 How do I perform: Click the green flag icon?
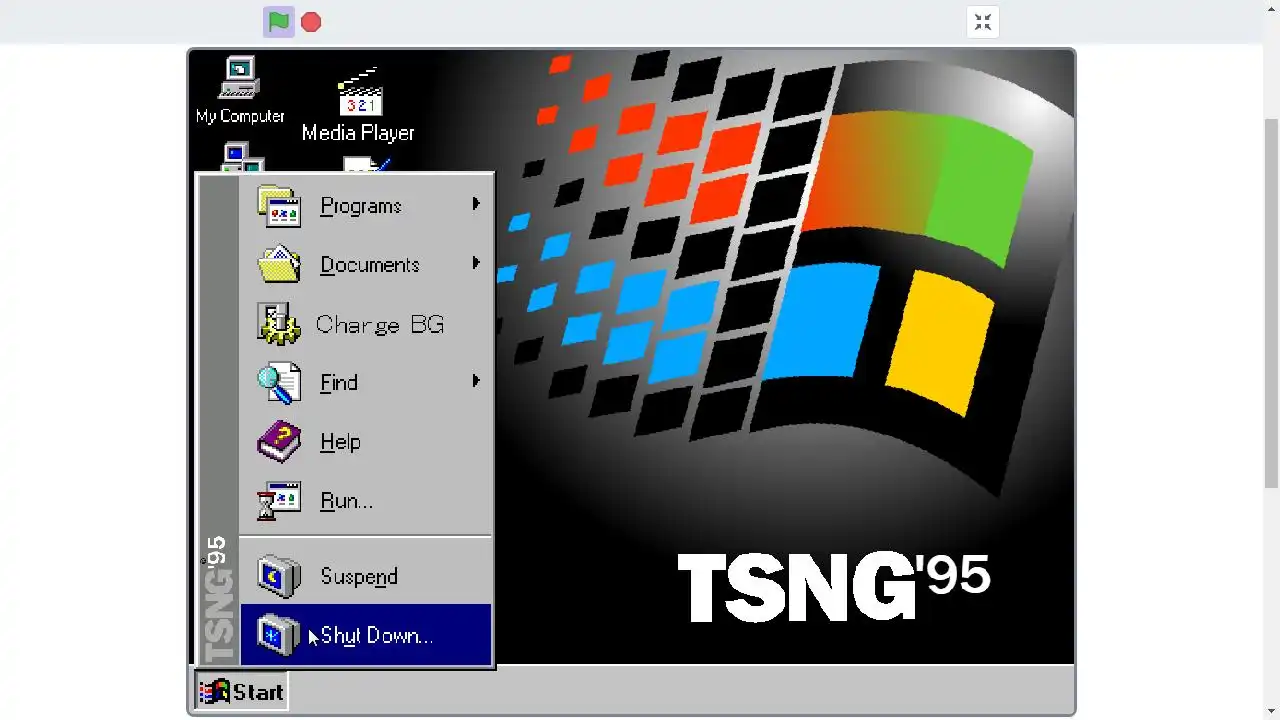point(279,21)
